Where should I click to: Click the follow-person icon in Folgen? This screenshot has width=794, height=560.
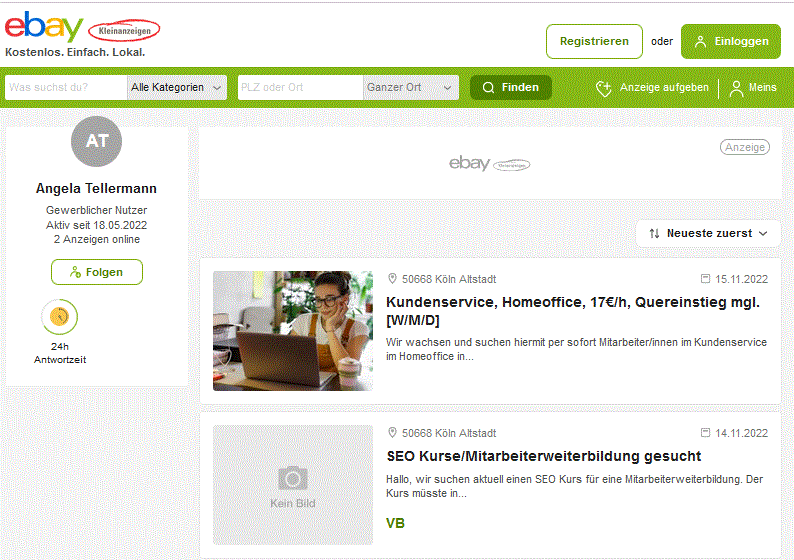(x=75, y=272)
